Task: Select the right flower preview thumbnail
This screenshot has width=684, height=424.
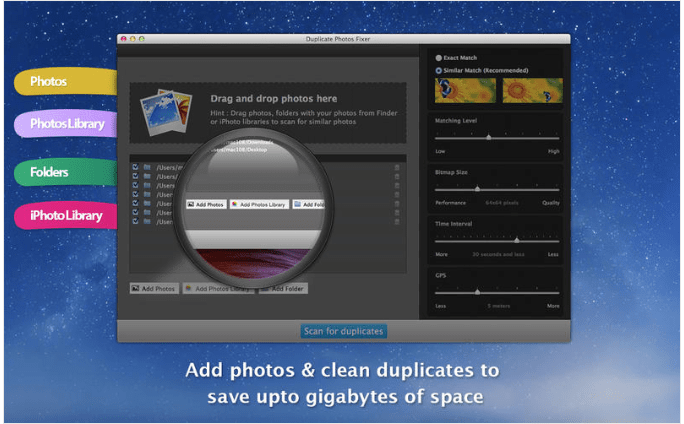Action: coord(526,92)
